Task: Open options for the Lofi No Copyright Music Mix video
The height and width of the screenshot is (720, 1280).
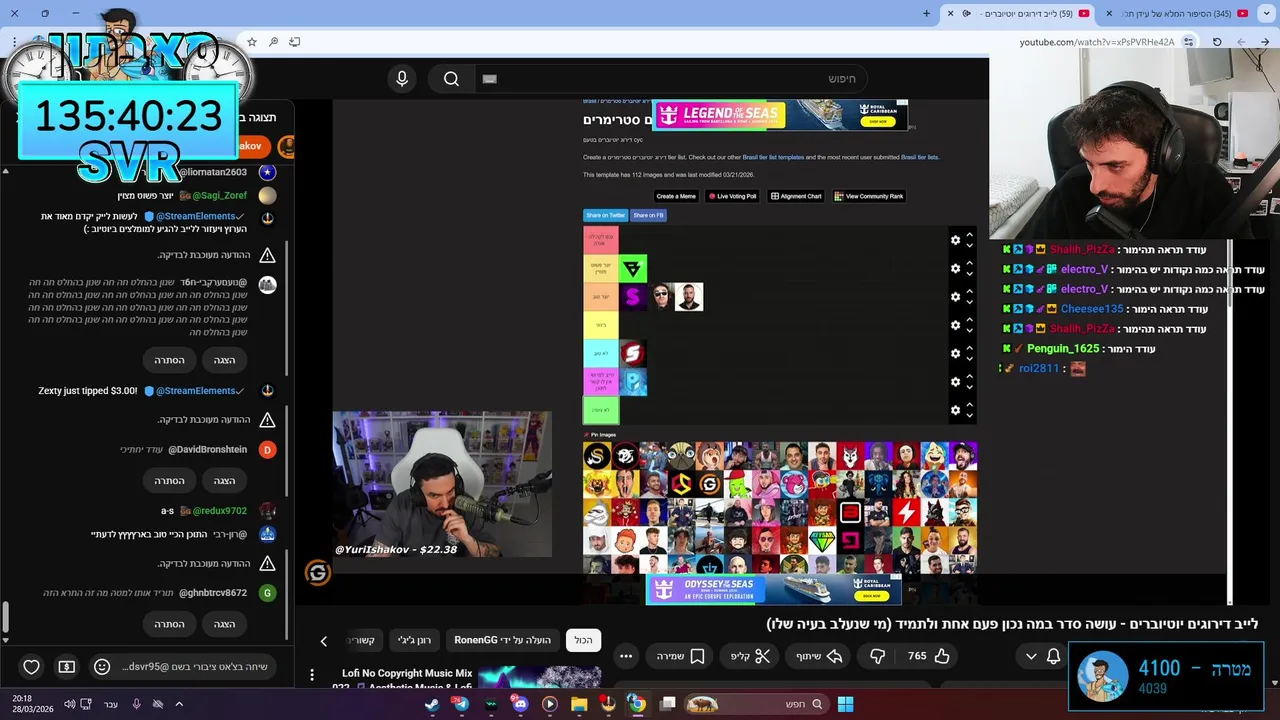Action: [x=312, y=675]
